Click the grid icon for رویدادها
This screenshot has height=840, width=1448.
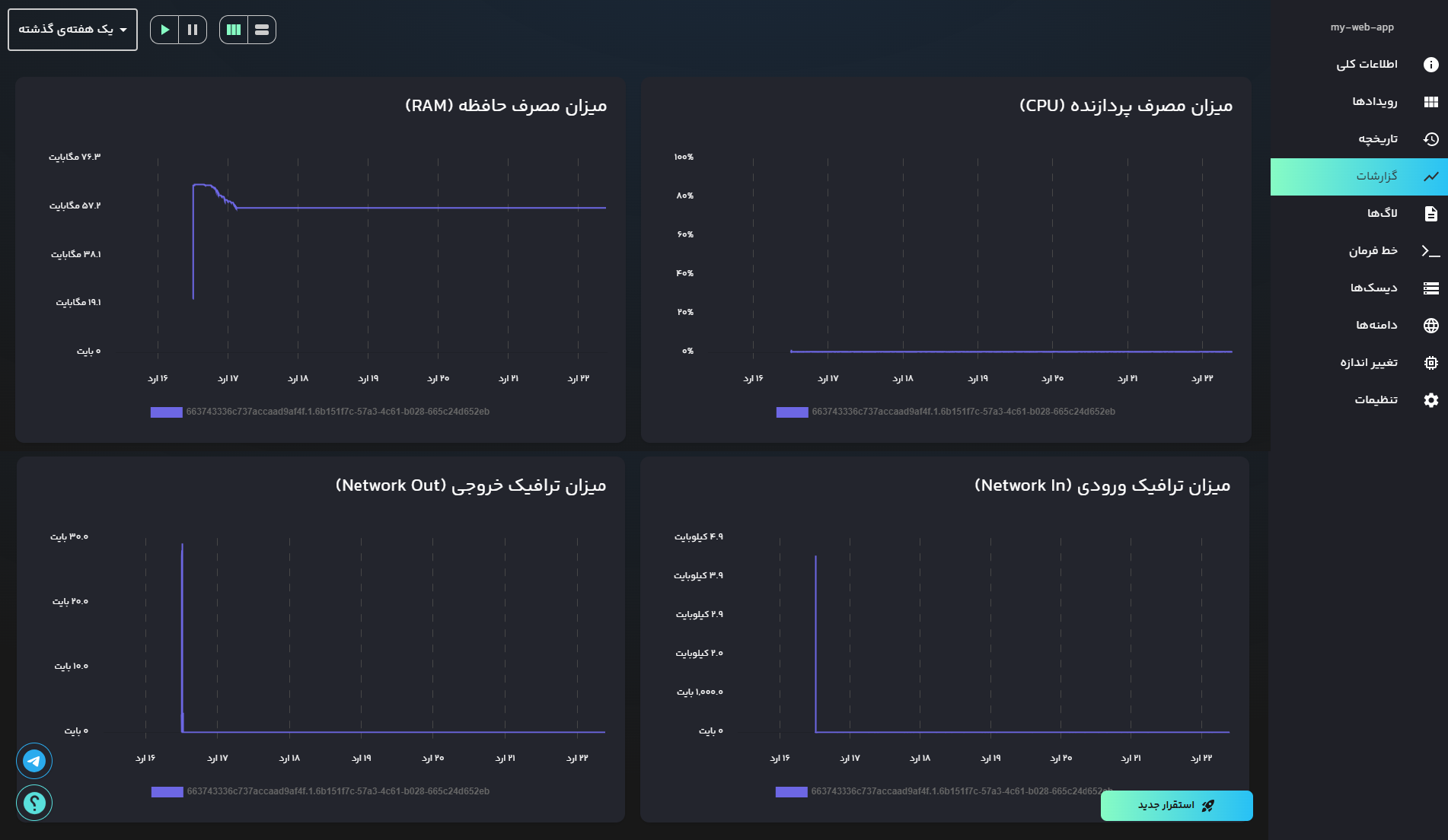click(x=1431, y=102)
